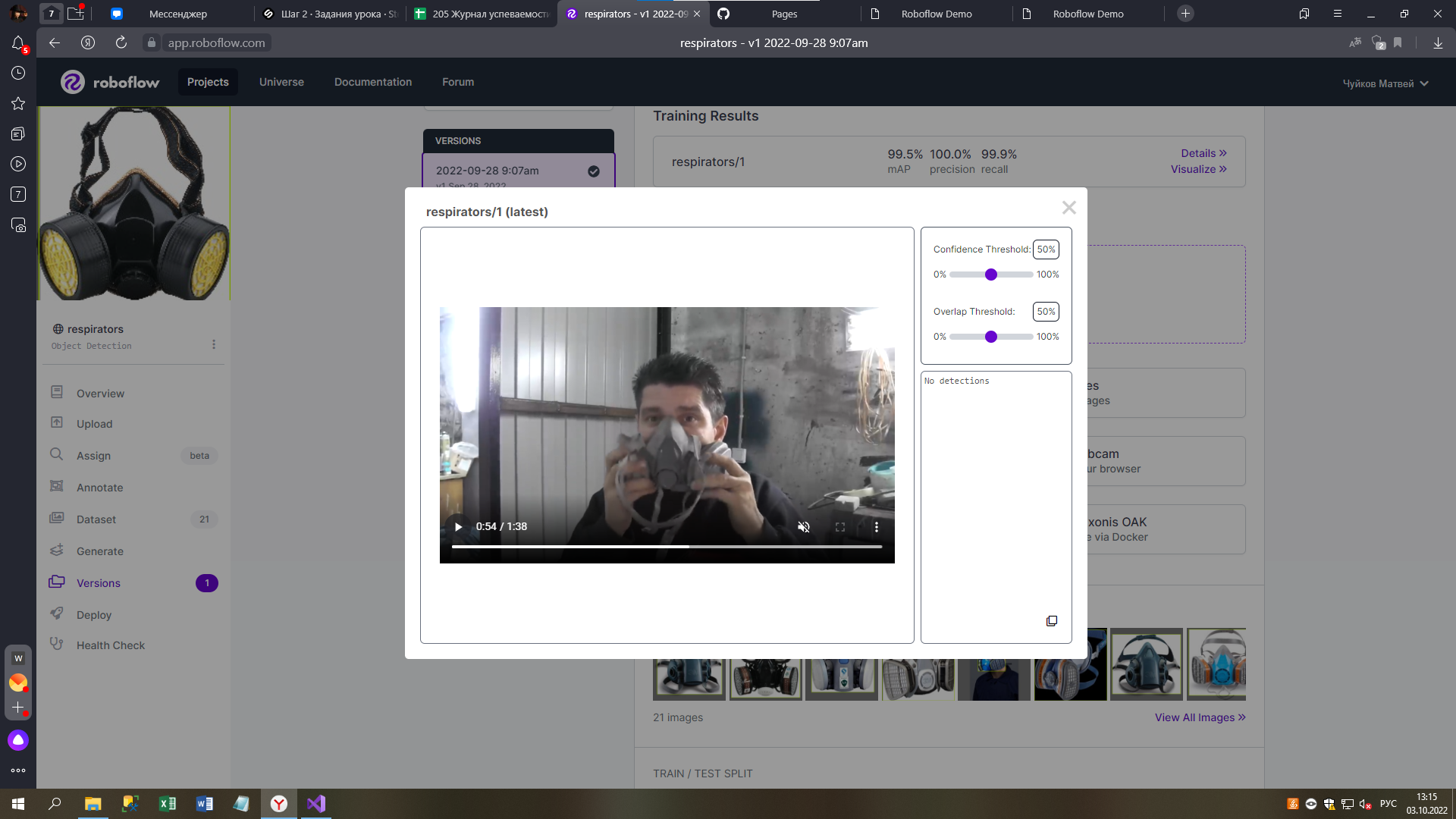Viewport: 1456px width, 819px height.
Task: Click the Overlap Threshold percentage field
Action: [x=1046, y=312]
